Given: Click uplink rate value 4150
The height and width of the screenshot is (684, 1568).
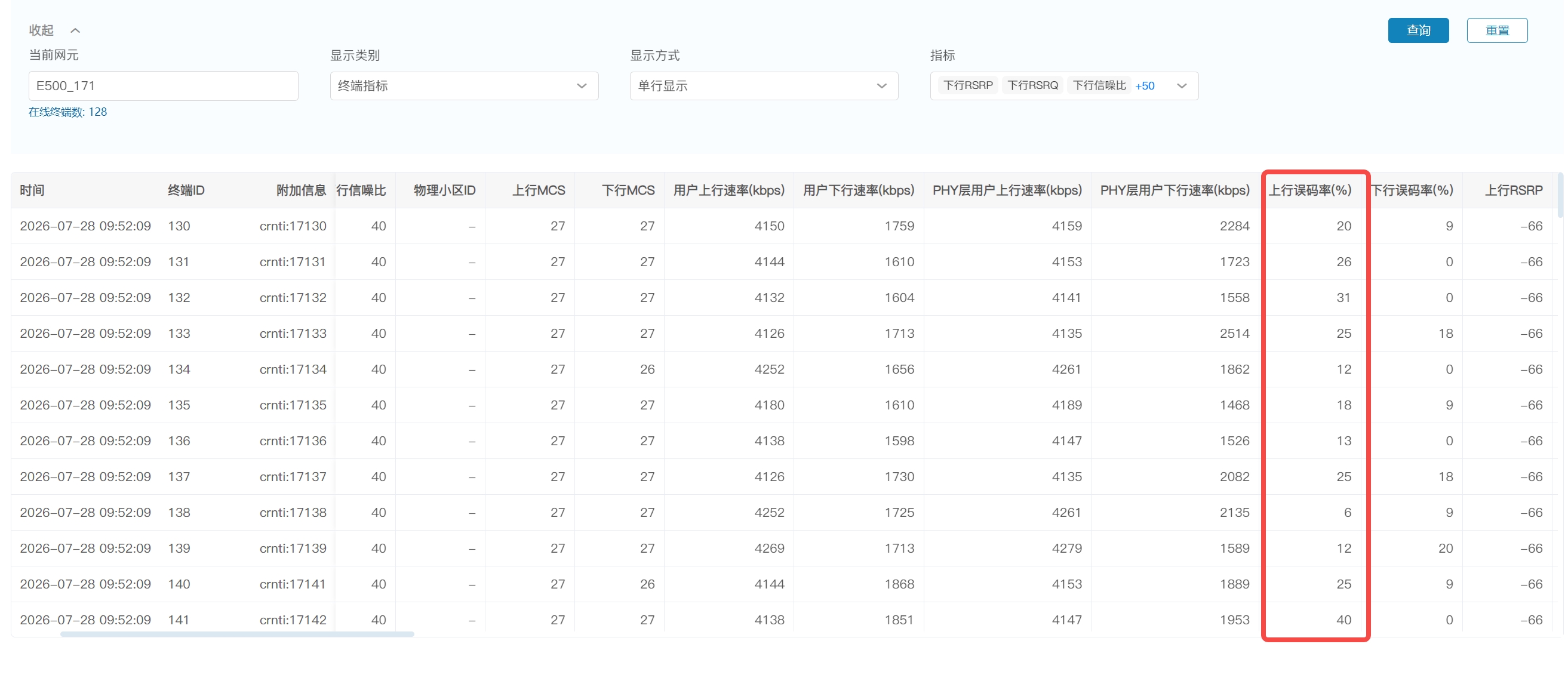Looking at the screenshot, I should [770, 226].
